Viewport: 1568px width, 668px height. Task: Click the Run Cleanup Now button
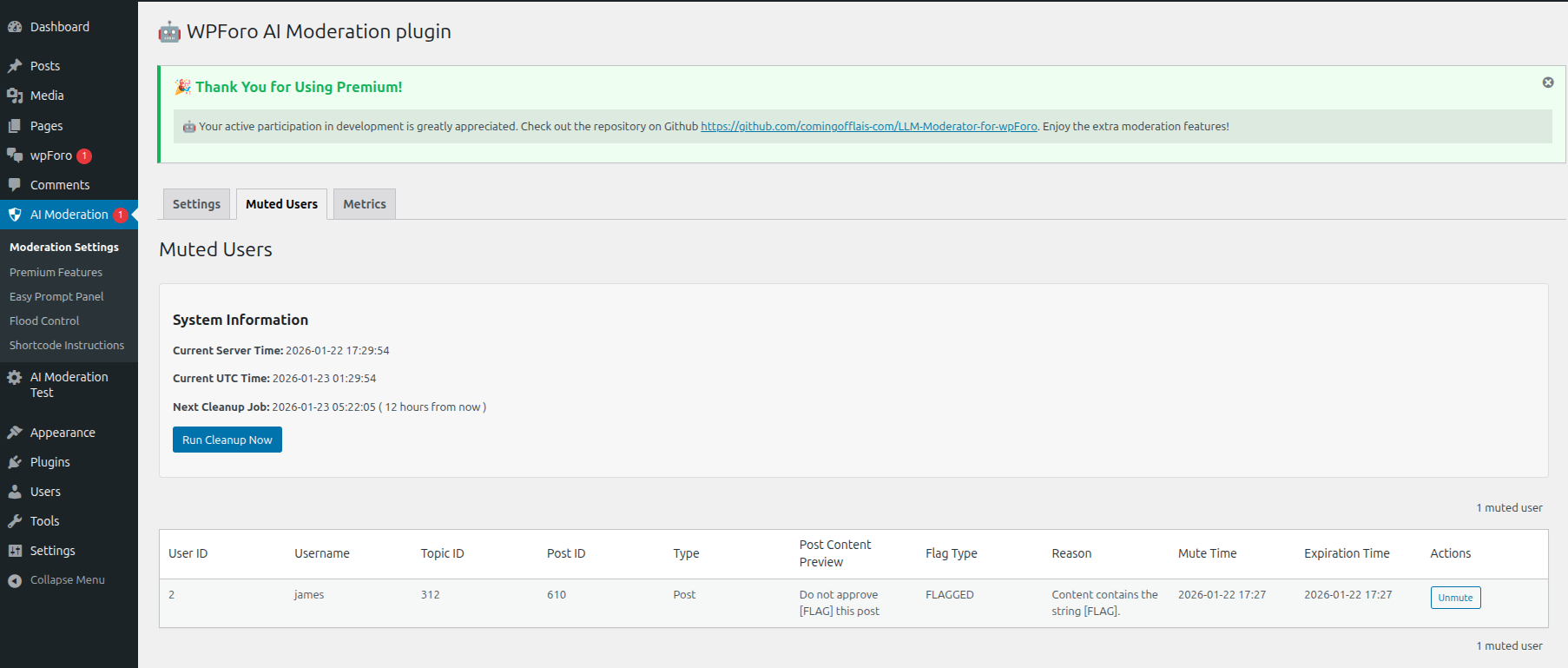pyautogui.click(x=227, y=440)
